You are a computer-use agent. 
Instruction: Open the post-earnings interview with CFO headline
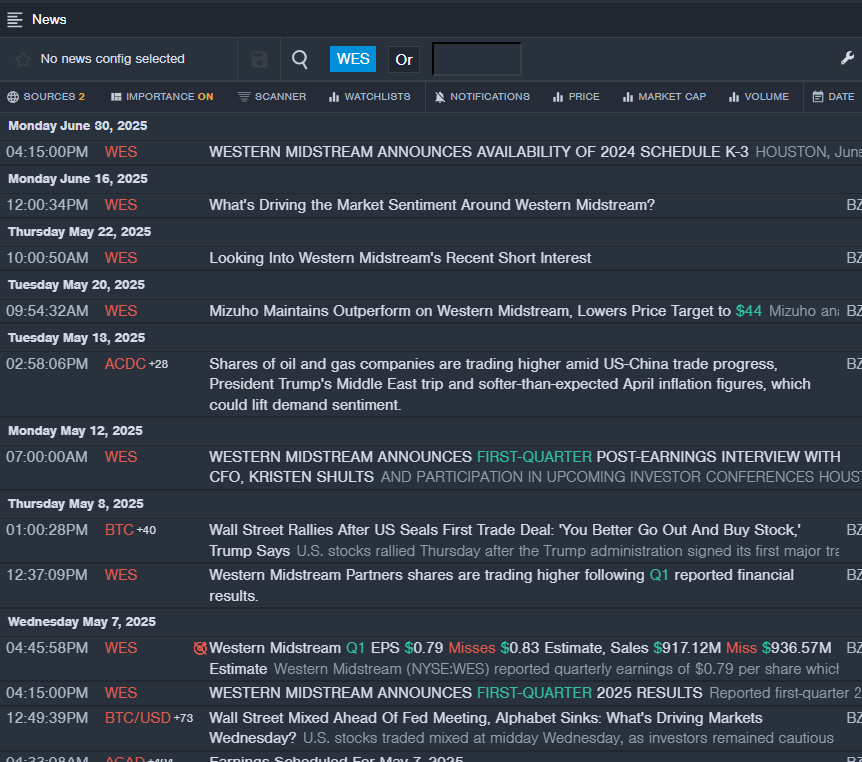(524, 467)
